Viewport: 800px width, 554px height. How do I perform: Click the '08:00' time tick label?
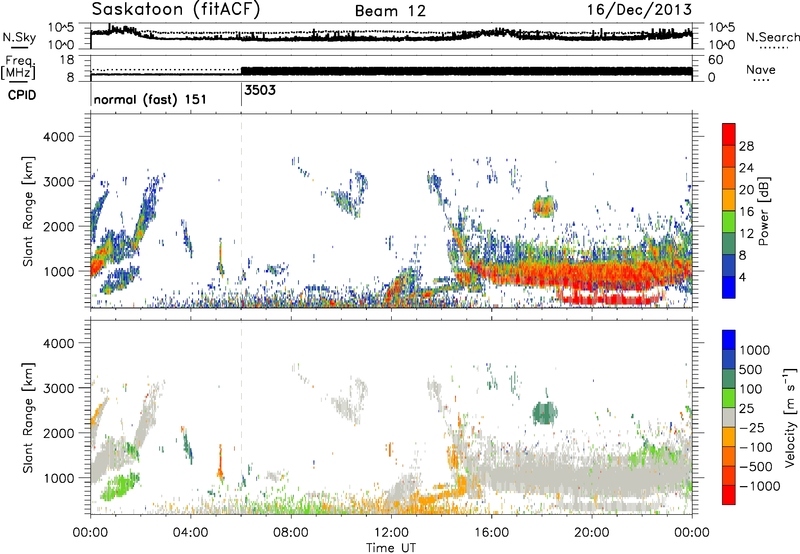pos(291,533)
